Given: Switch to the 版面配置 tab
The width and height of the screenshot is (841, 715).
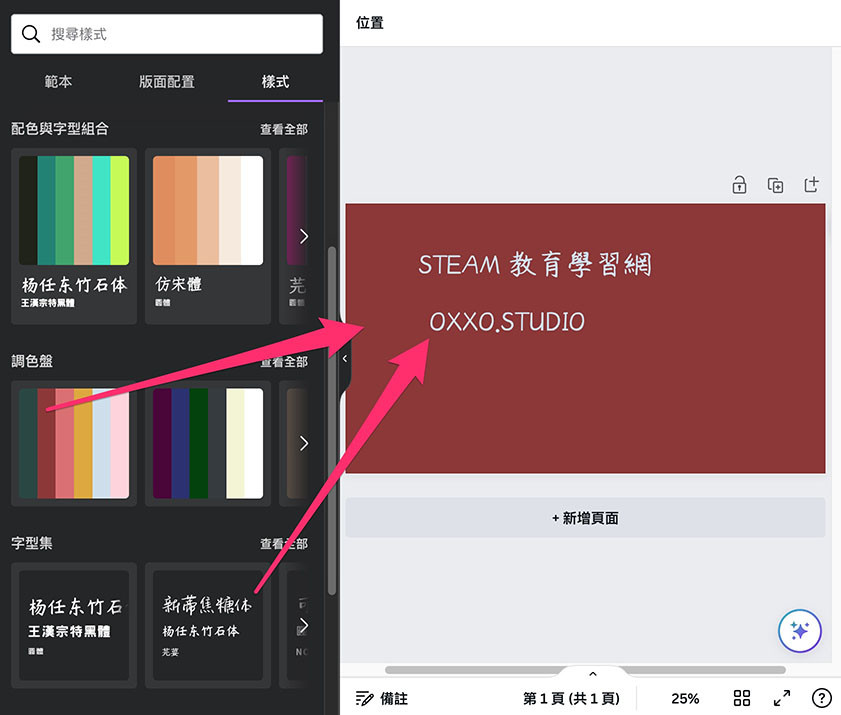Looking at the screenshot, I should click(167, 82).
